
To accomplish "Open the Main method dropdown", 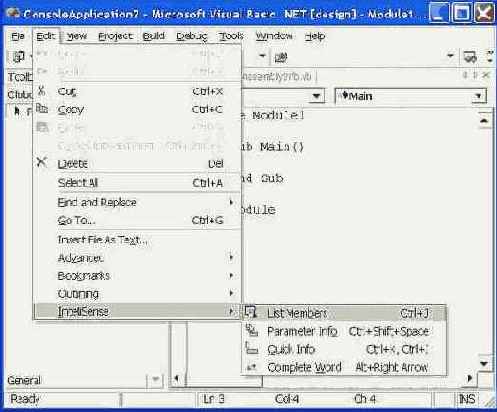I will [479, 96].
